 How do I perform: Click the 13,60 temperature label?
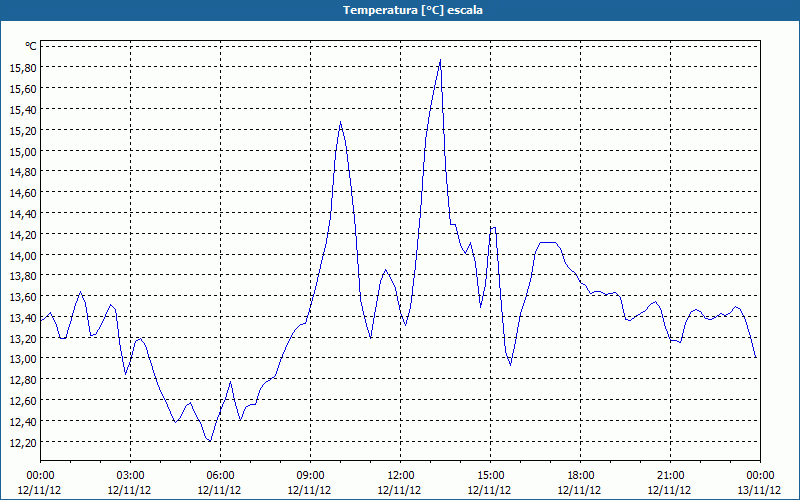point(23,296)
